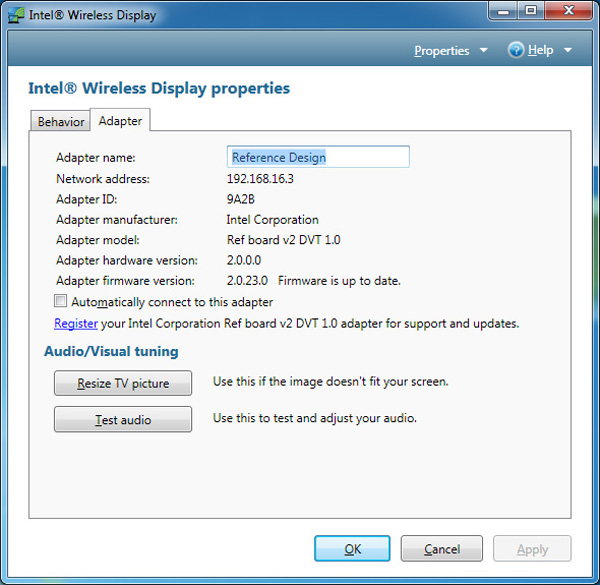Enable Automatically connect to this adapter
600x585 pixels.
60,301
